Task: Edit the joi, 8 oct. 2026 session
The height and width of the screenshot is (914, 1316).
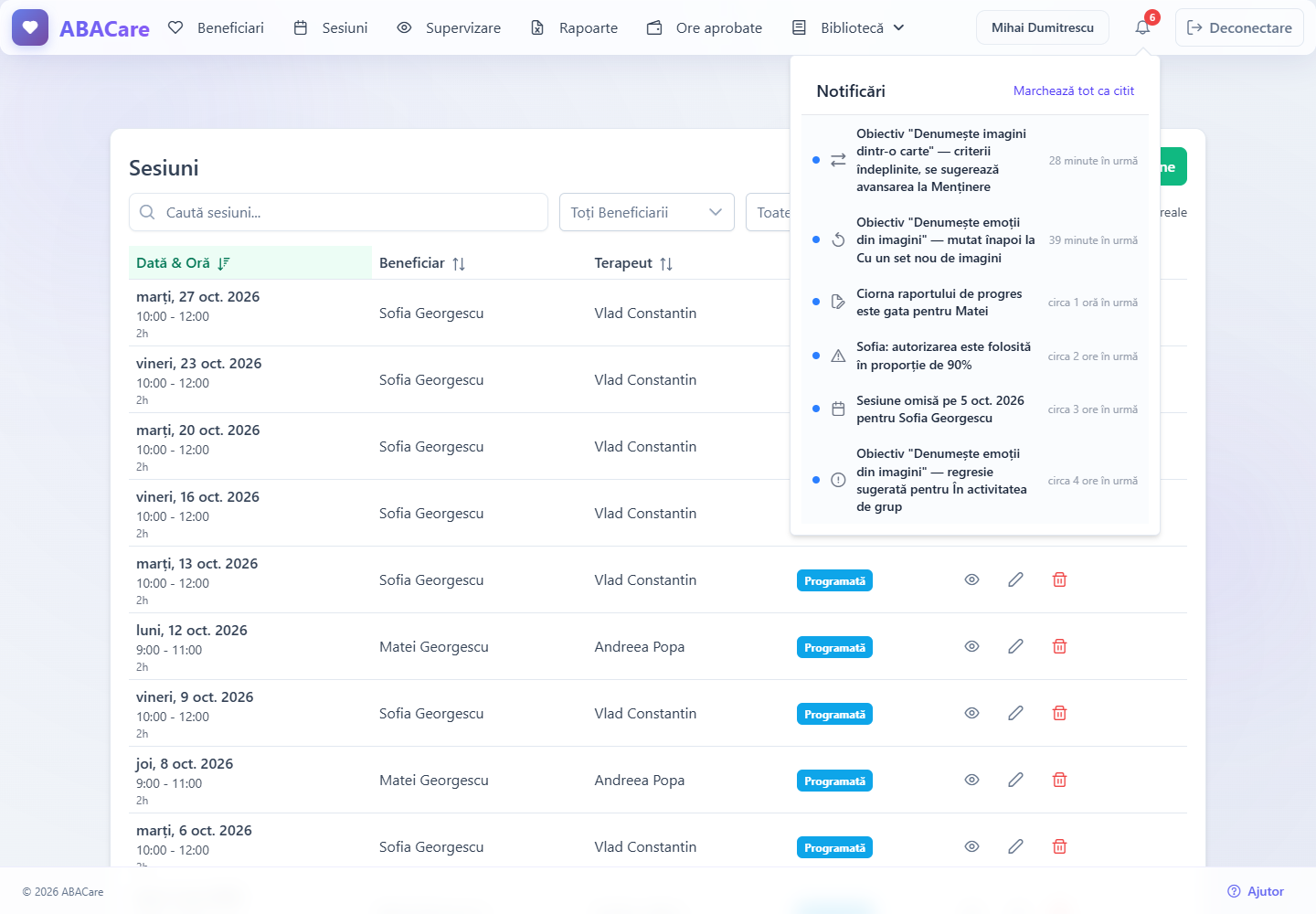Action: [1015, 780]
